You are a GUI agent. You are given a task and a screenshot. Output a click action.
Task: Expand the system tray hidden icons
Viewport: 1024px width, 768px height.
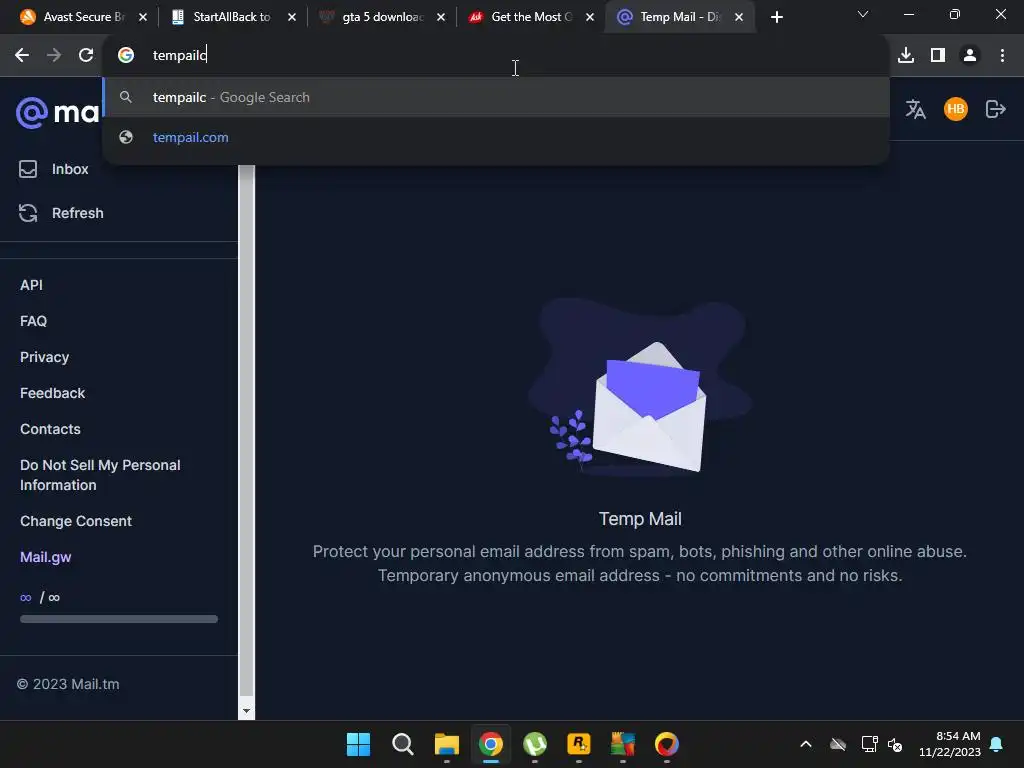[x=806, y=744]
